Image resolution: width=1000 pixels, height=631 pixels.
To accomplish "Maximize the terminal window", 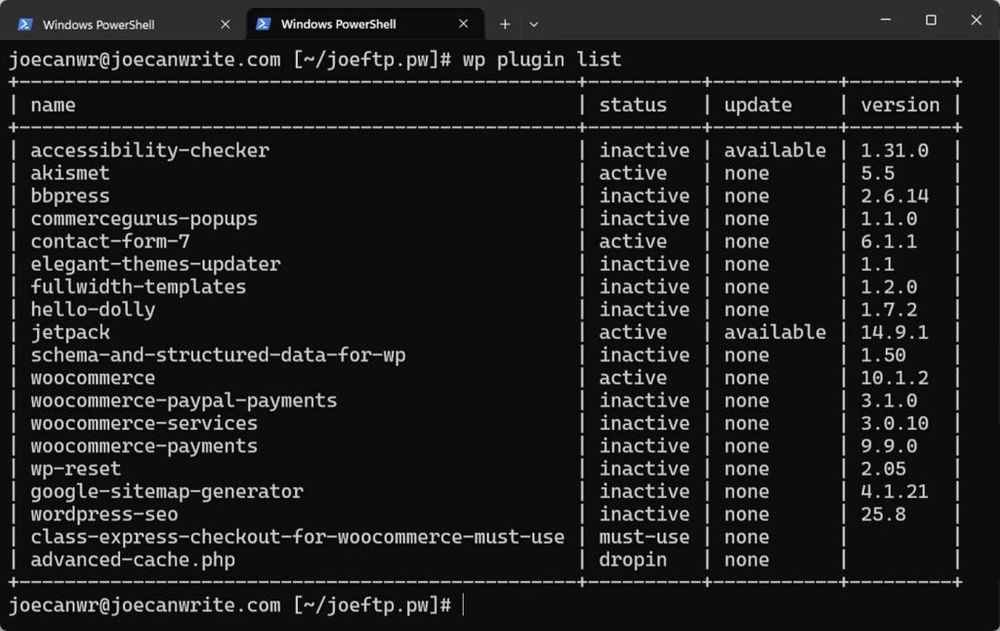I will 930,20.
